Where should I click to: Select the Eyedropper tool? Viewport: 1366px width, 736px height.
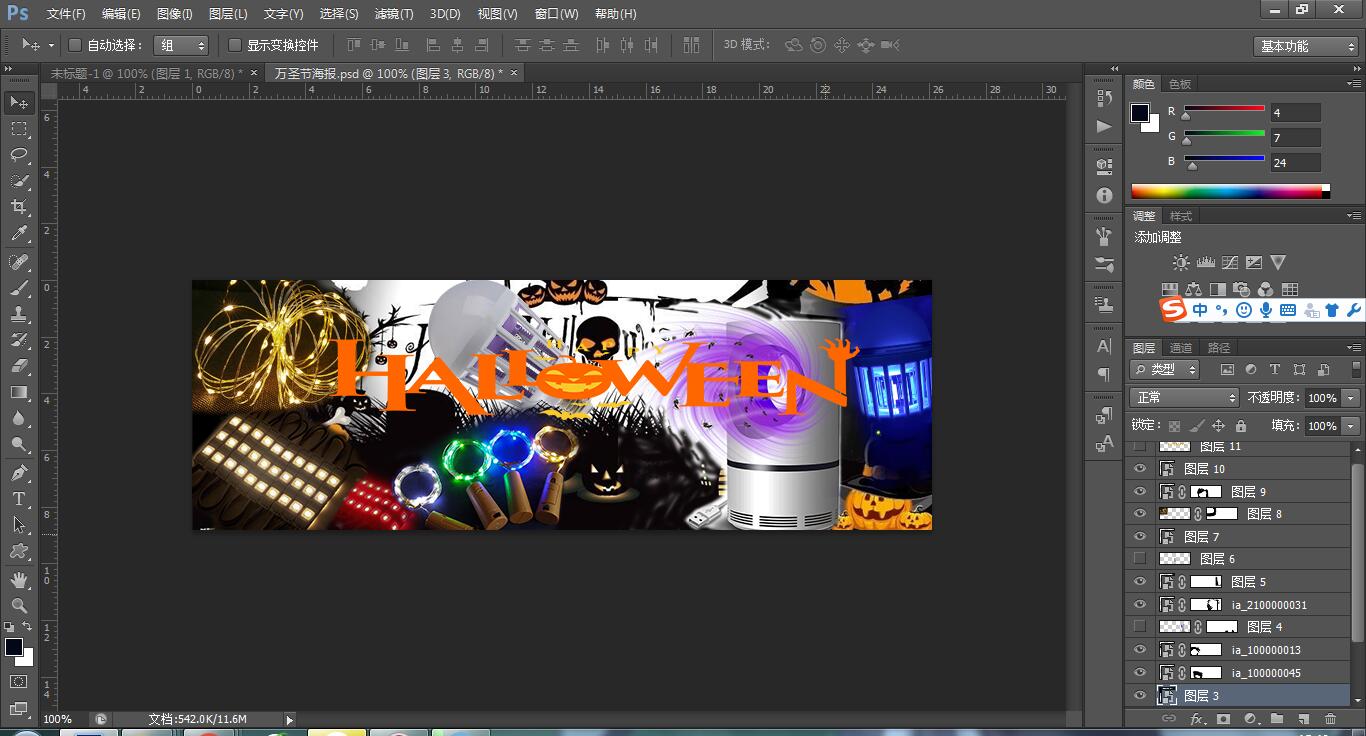coord(18,234)
